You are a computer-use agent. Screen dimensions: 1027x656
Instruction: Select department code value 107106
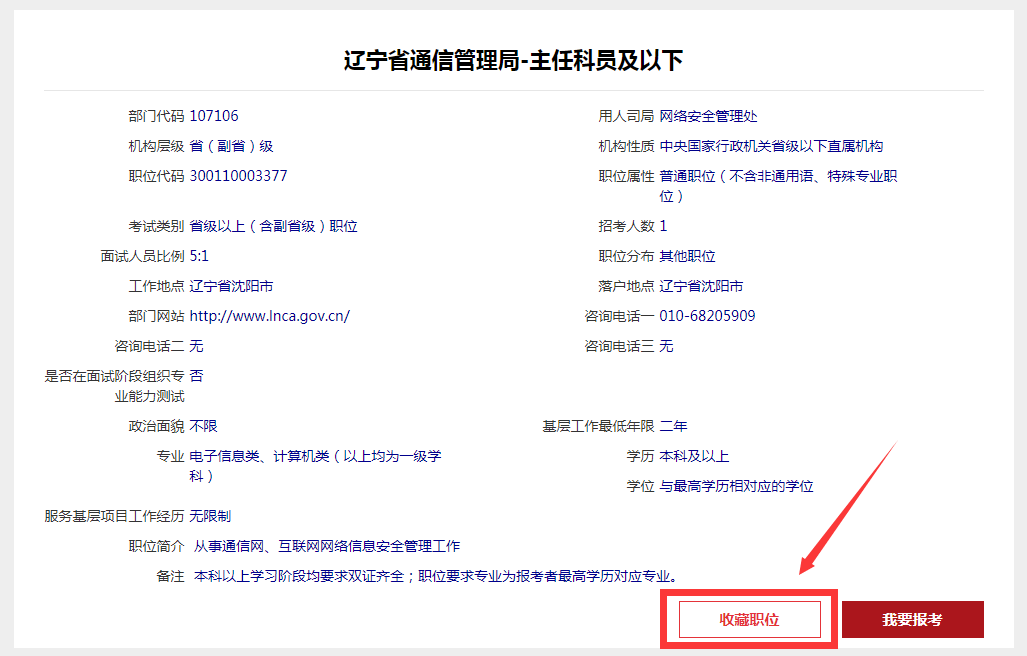pos(214,116)
